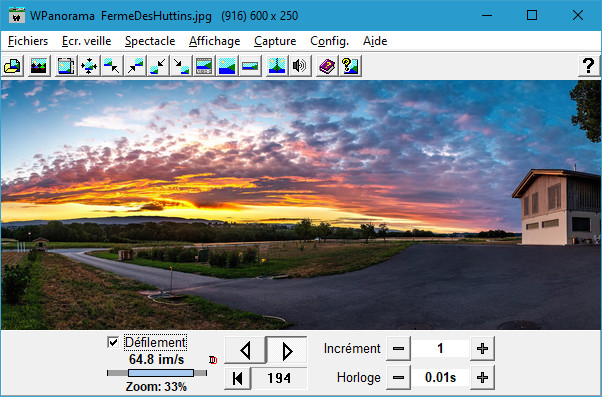The height and width of the screenshot is (397, 602).
Task: Close the WPanorama window
Action: (x=577, y=15)
